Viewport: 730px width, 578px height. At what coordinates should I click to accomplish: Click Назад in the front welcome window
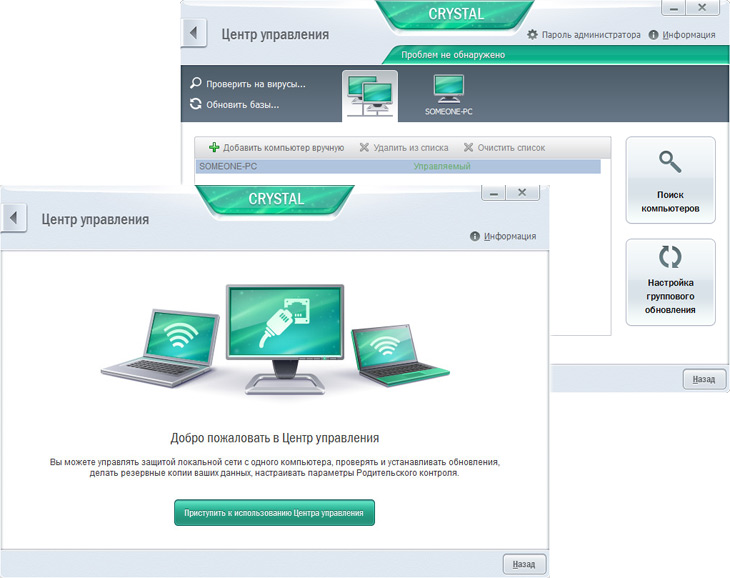point(524,564)
